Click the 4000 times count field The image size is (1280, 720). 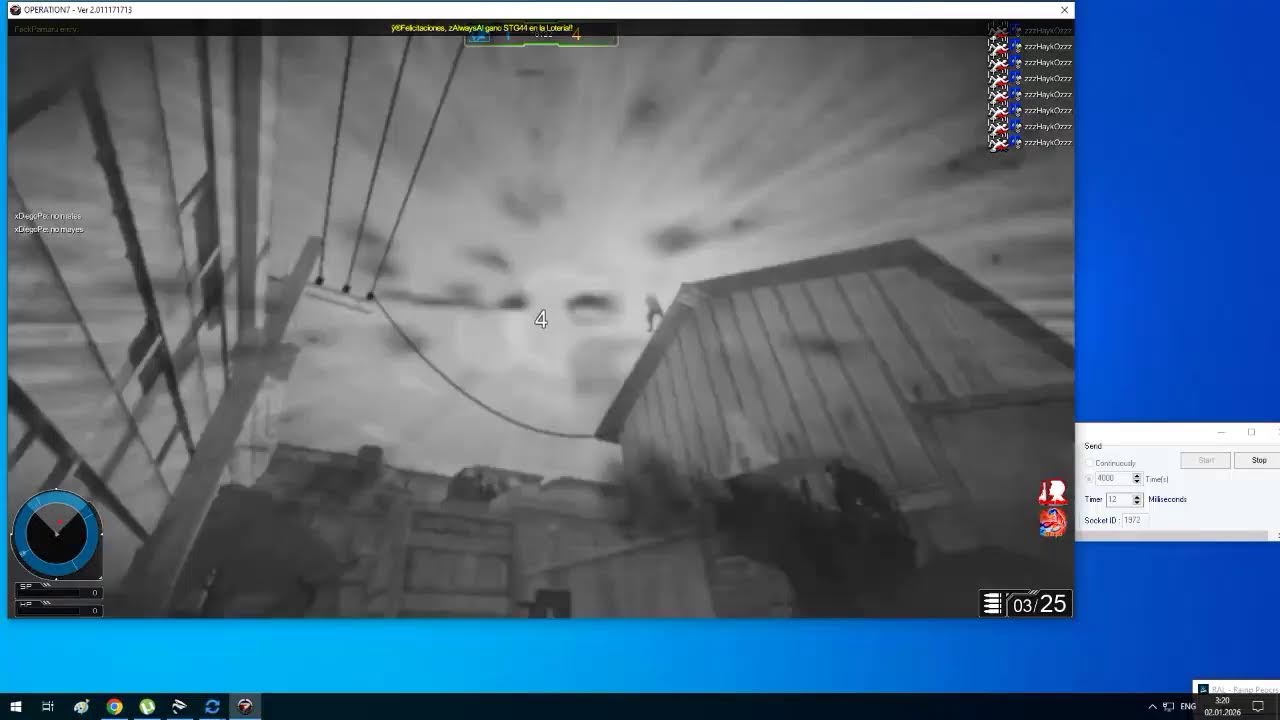pos(1113,479)
